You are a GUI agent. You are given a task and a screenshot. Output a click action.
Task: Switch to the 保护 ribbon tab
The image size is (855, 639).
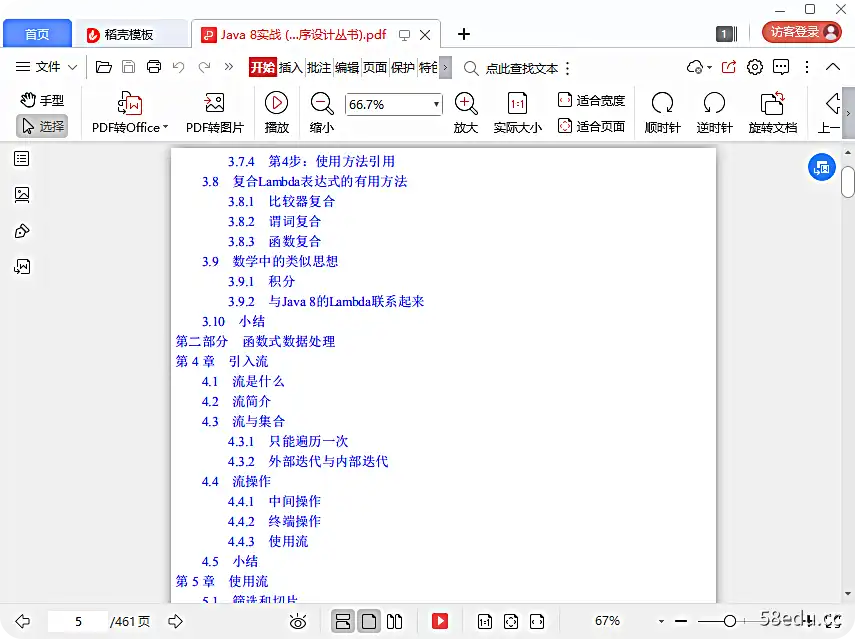pos(403,68)
